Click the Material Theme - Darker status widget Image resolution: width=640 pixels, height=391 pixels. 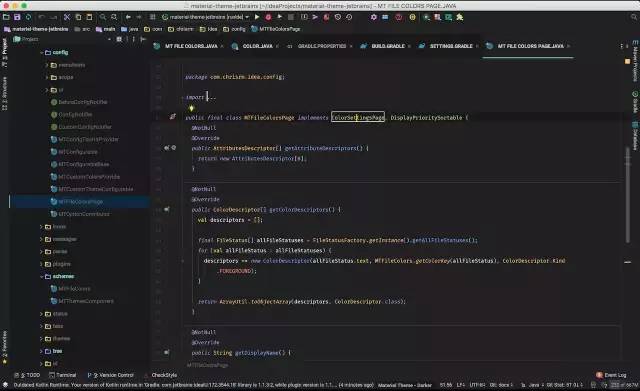(x=404, y=385)
